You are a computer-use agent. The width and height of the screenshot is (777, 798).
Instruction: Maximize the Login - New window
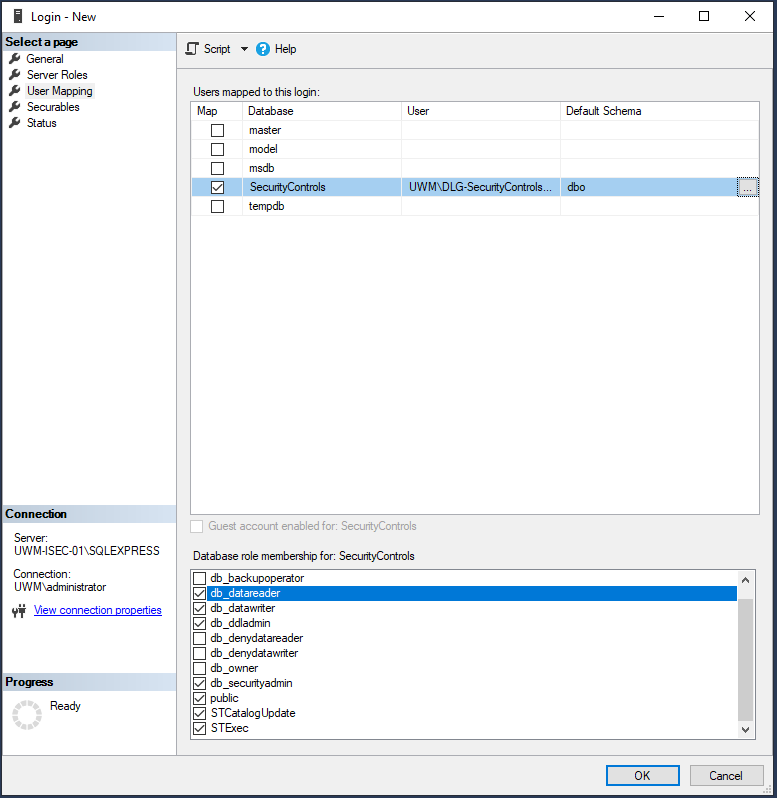tap(704, 16)
